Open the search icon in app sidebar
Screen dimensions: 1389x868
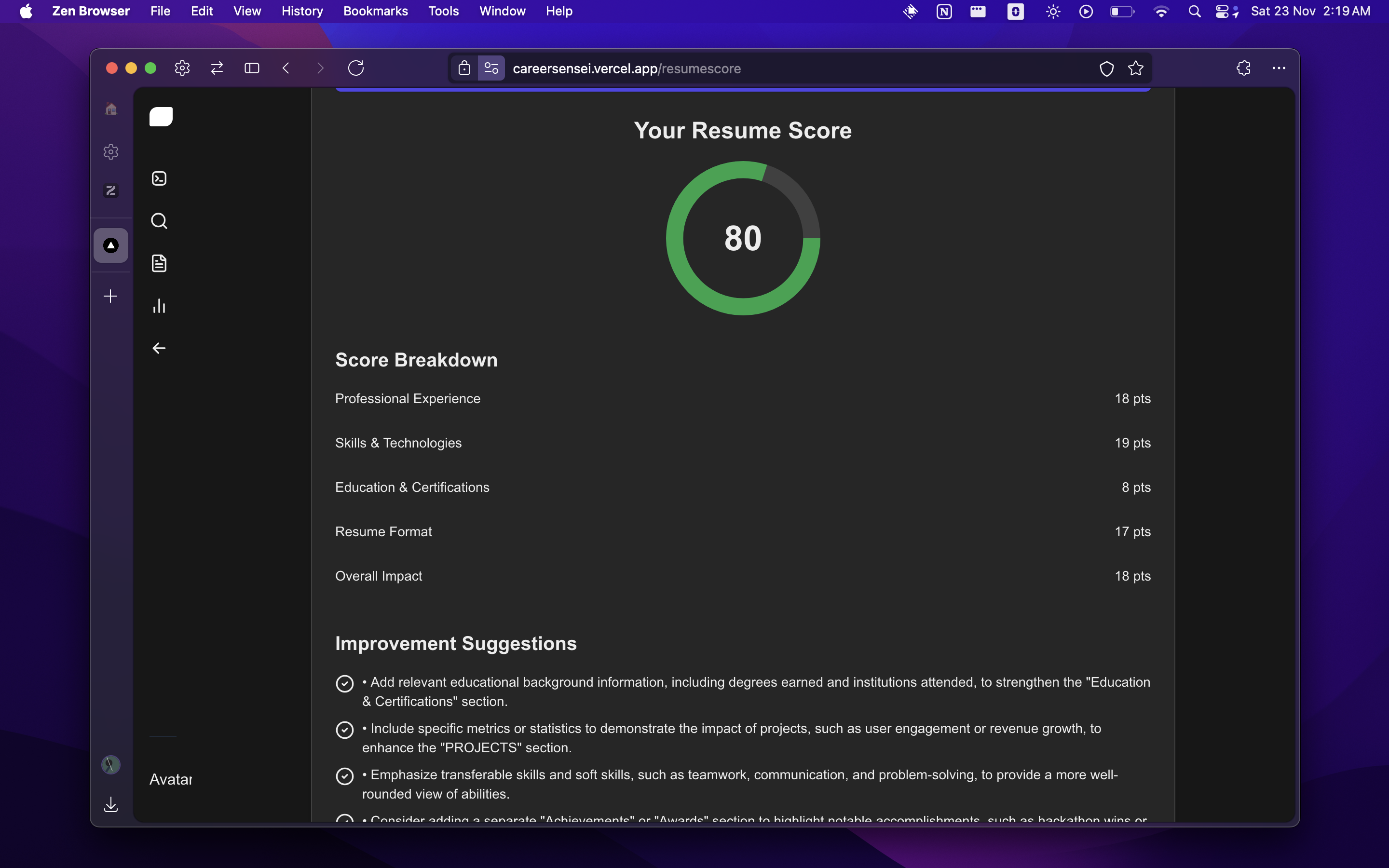159,221
